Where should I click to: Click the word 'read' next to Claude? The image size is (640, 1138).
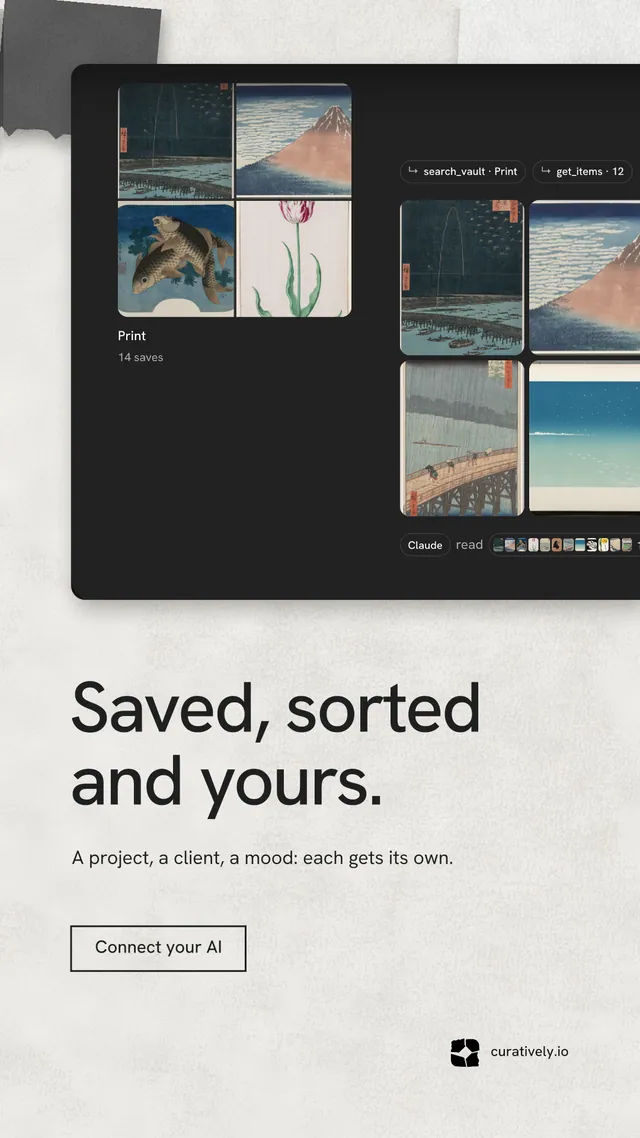pyautogui.click(x=469, y=545)
